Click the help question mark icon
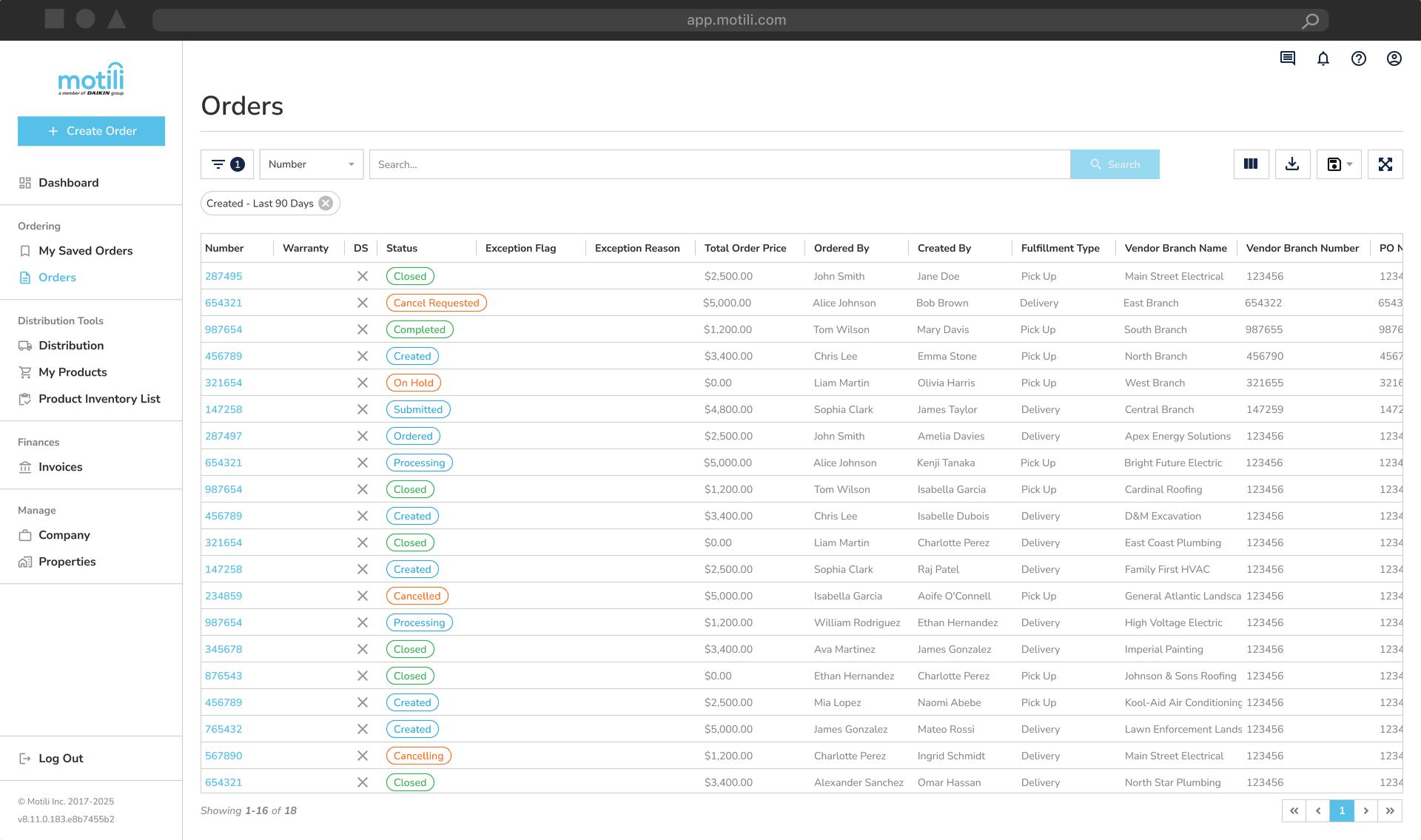Screen dimensions: 1421x840 [1358, 58]
